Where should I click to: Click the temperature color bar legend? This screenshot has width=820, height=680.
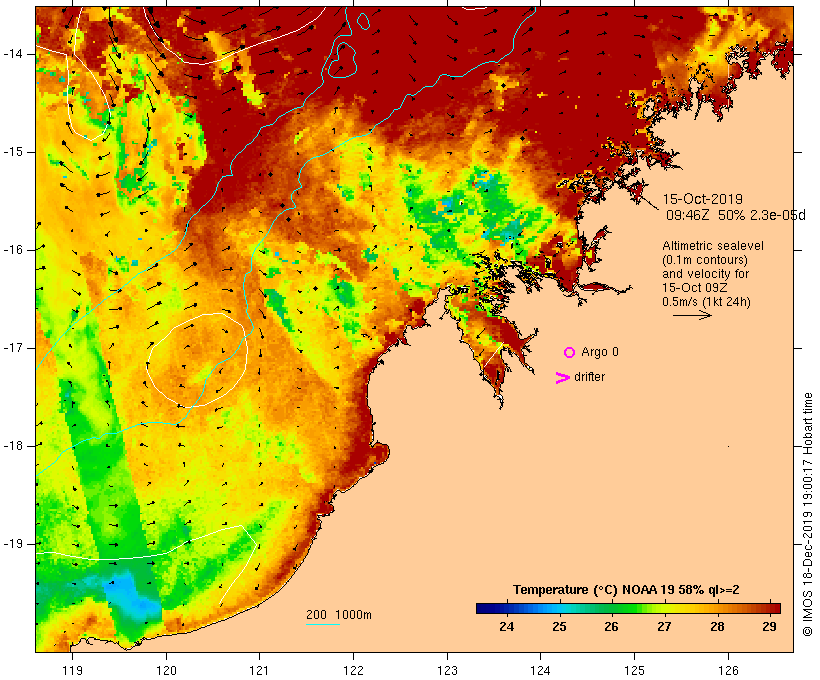[628, 608]
